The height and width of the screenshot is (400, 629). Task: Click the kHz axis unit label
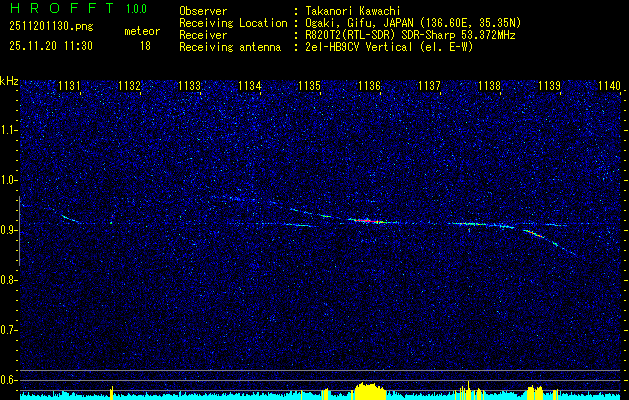(10, 81)
